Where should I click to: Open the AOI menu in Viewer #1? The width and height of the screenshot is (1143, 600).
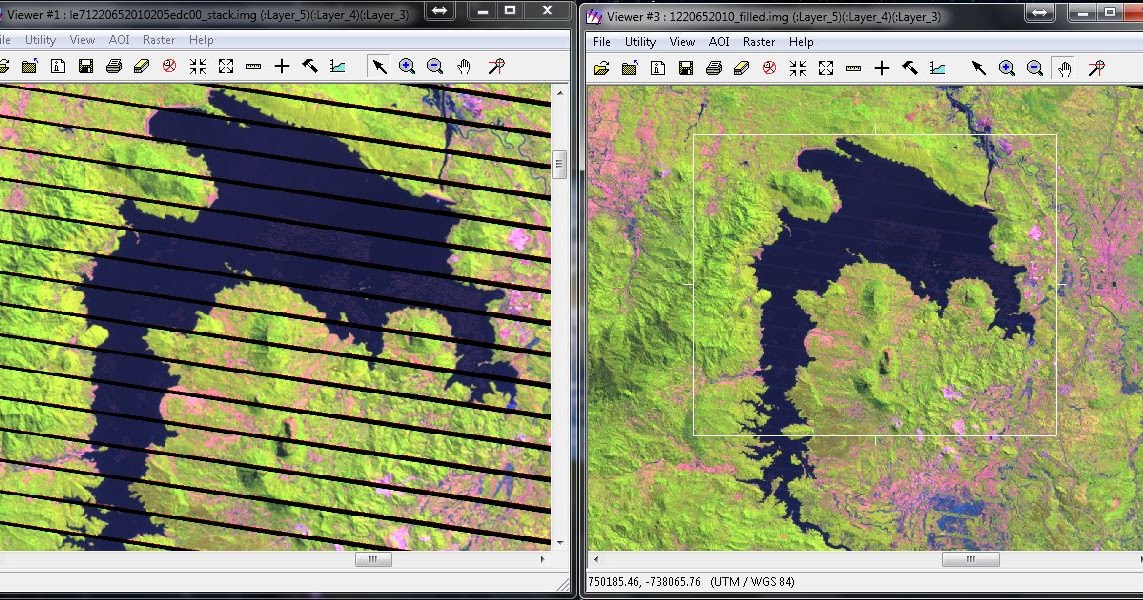[x=119, y=39]
